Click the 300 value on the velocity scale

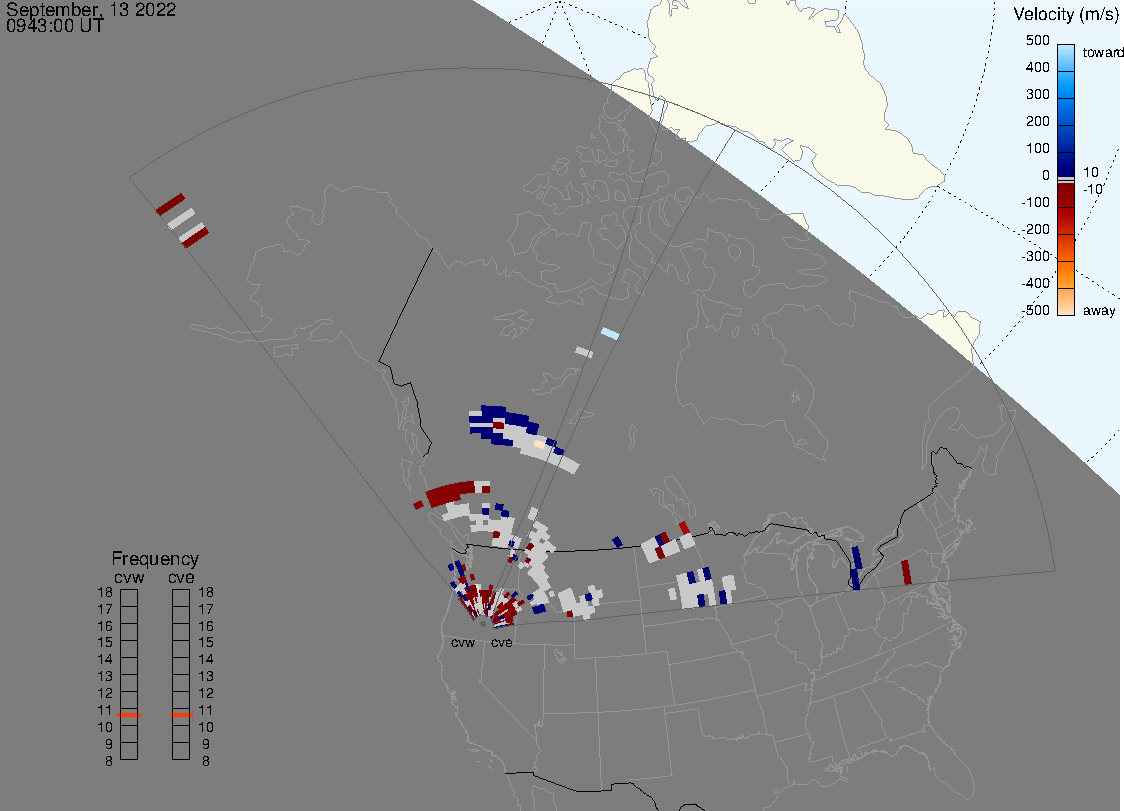(1037, 95)
